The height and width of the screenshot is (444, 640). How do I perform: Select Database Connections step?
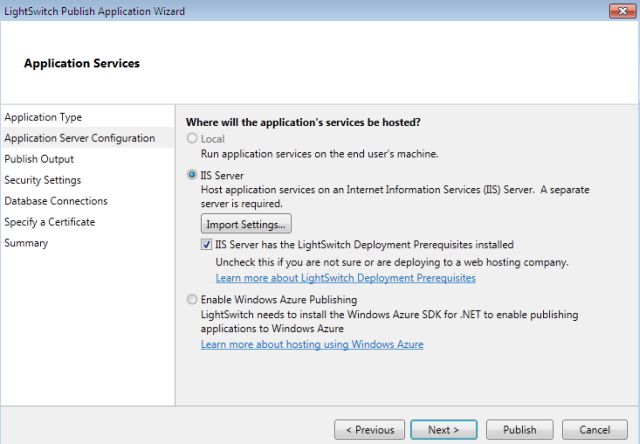[x=56, y=201]
